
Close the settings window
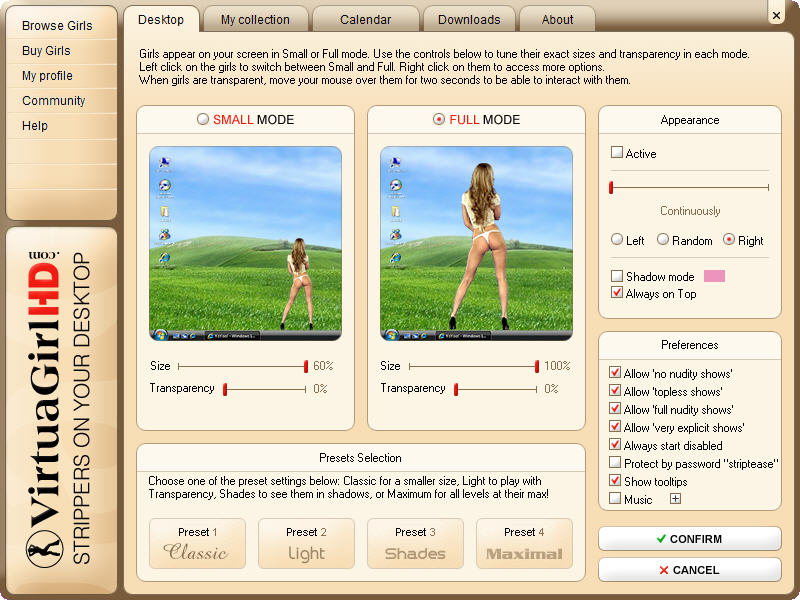pos(777,14)
